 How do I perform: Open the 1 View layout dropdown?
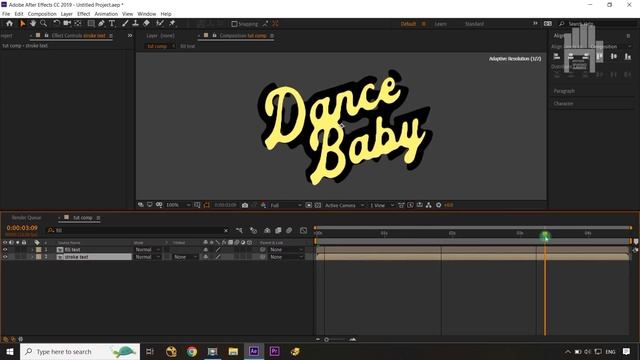(382, 205)
